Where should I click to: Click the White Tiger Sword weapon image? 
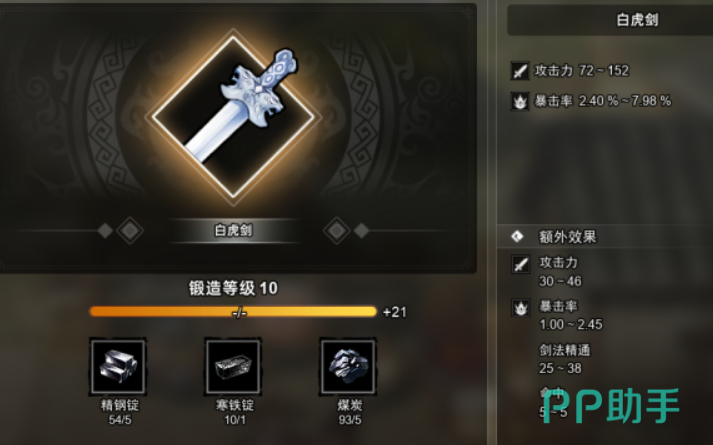233,116
